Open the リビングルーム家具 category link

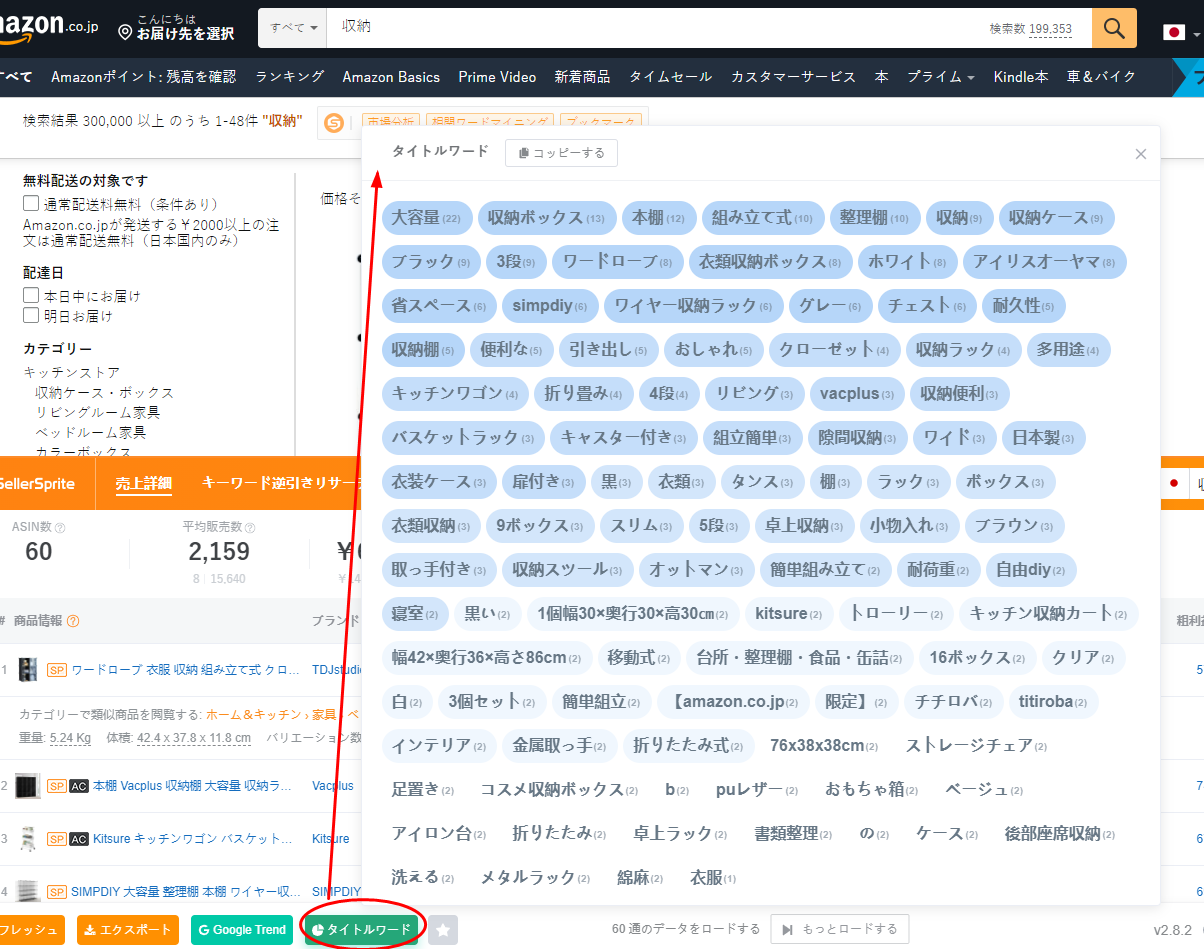[98, 412]
